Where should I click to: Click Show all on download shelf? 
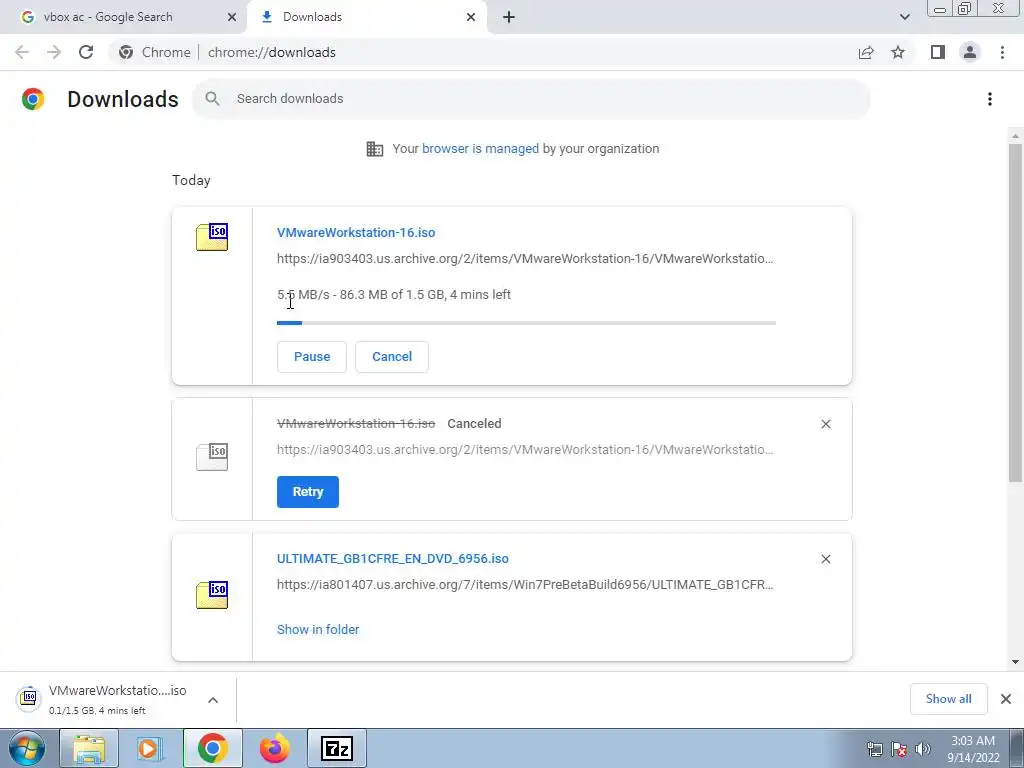point(948,699)
